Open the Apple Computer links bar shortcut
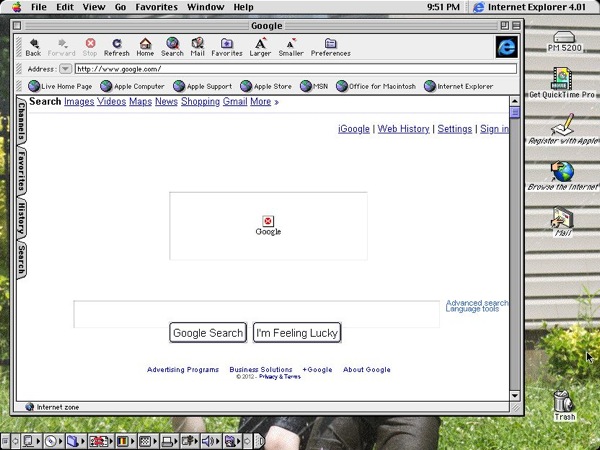Viewport: 600px width, 450px height. 132,86
